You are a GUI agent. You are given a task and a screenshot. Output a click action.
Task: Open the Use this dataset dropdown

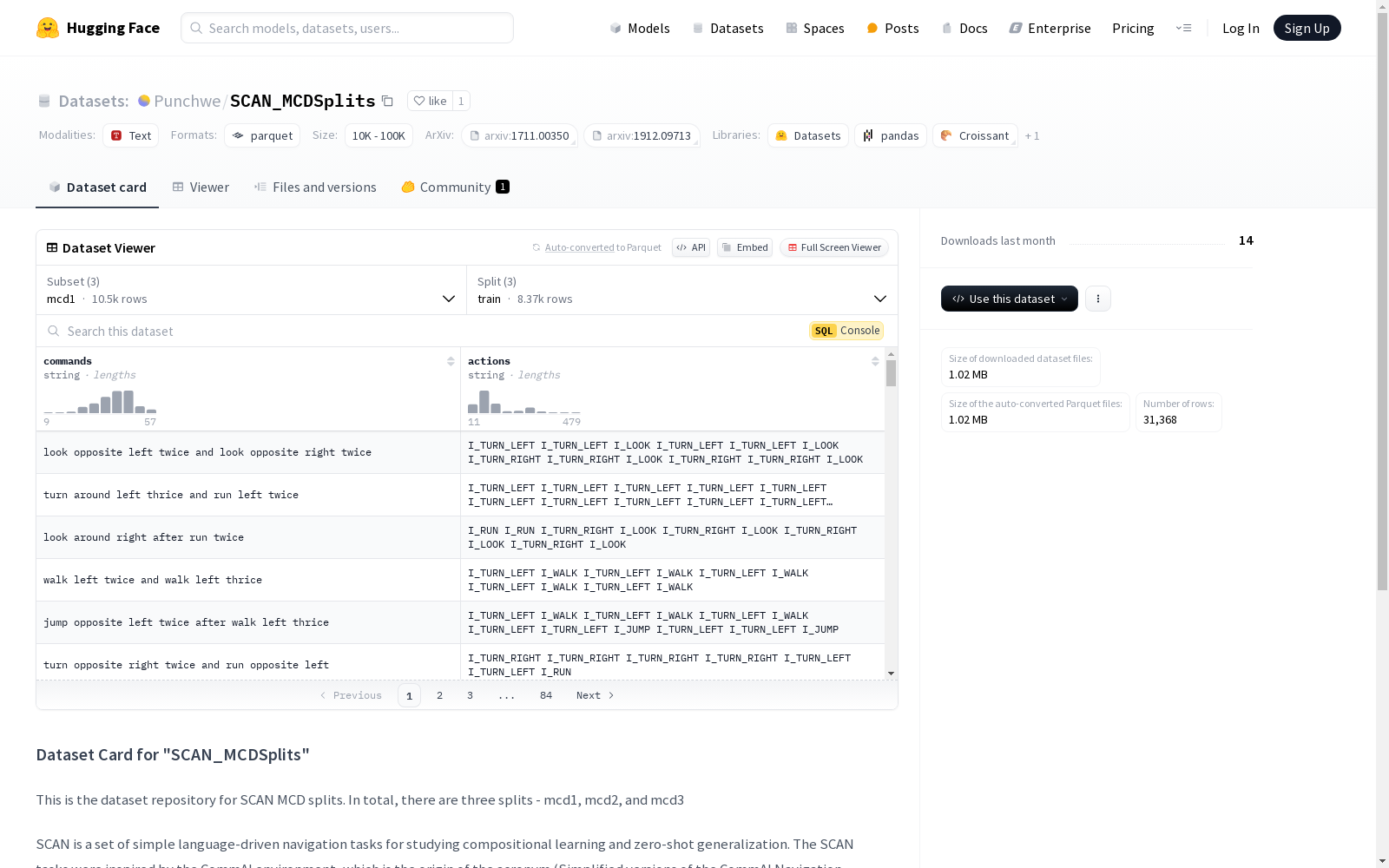click(x=1010, y=299)
